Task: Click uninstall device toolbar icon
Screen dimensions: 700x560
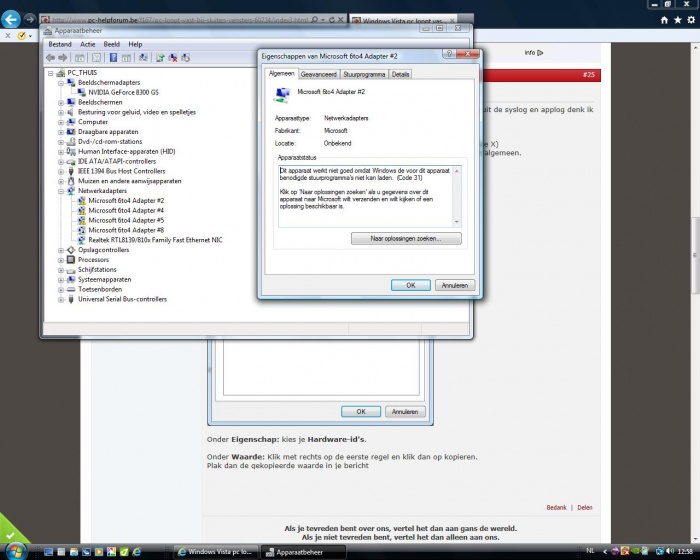Action: (x=186, y=58)
